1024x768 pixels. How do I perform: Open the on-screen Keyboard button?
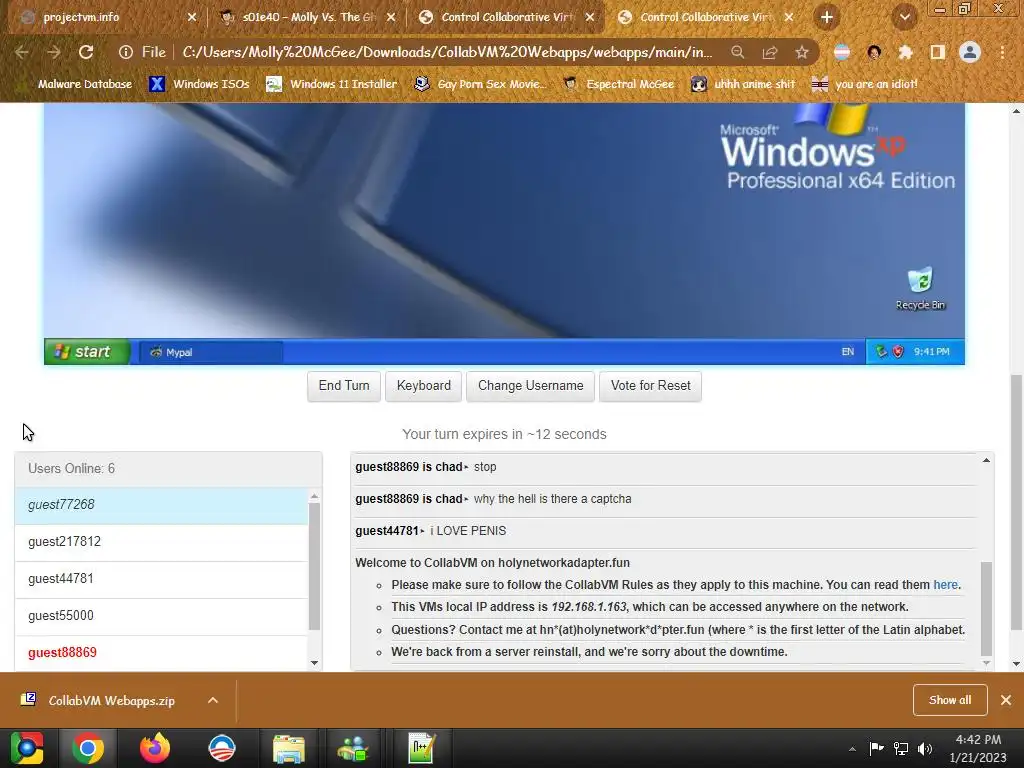point(424,386)
